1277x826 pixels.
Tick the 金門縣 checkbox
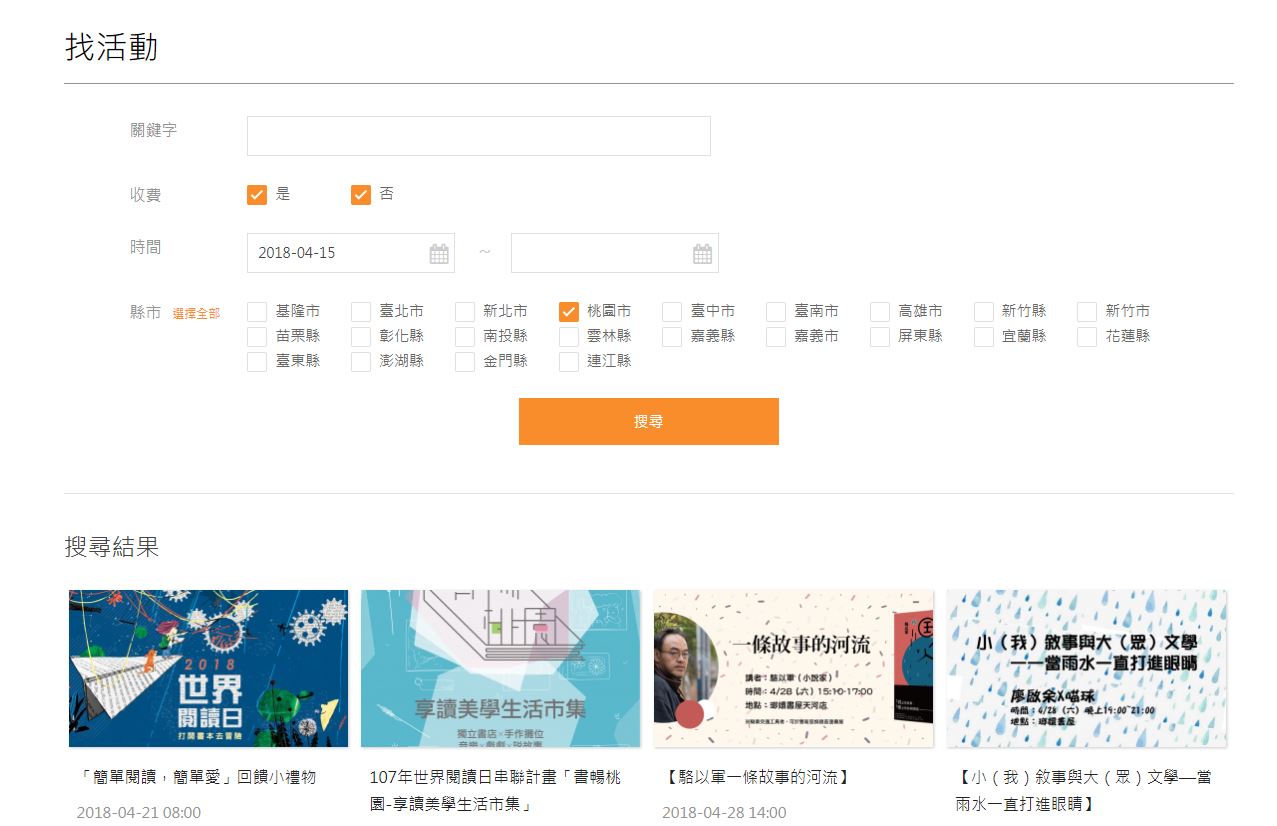pos(465,362)
